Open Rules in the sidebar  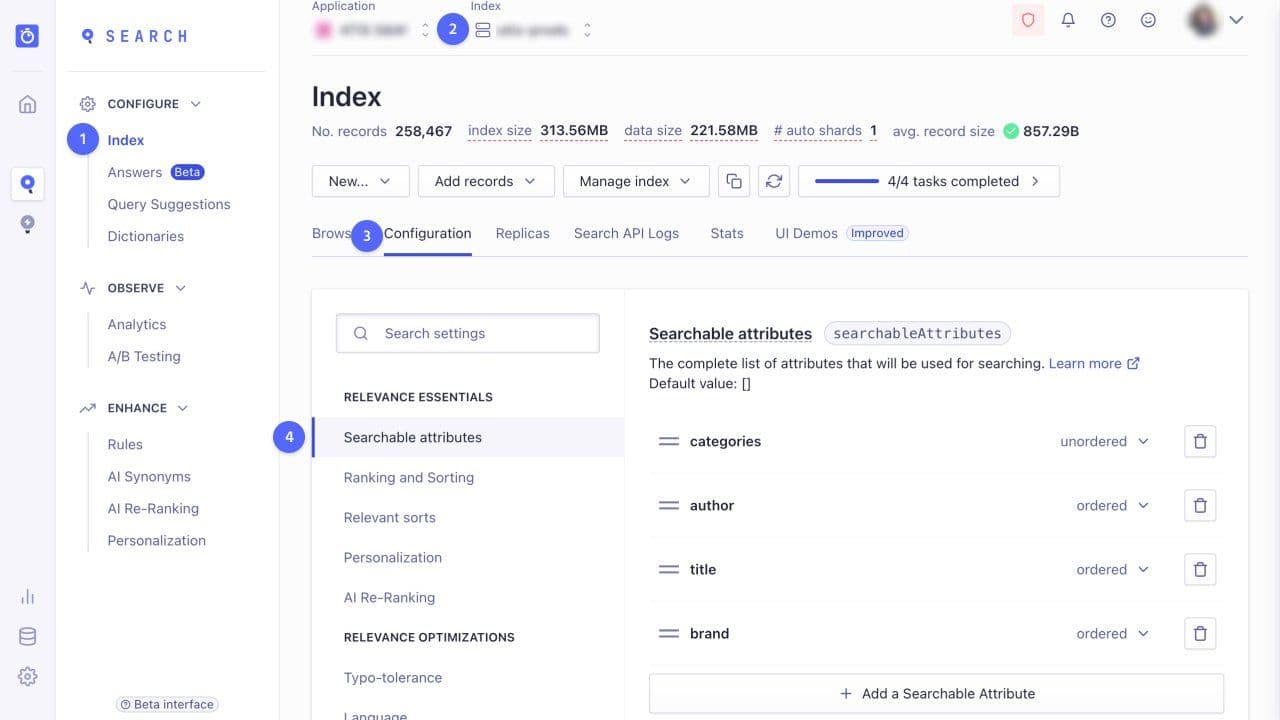point(125,444)
